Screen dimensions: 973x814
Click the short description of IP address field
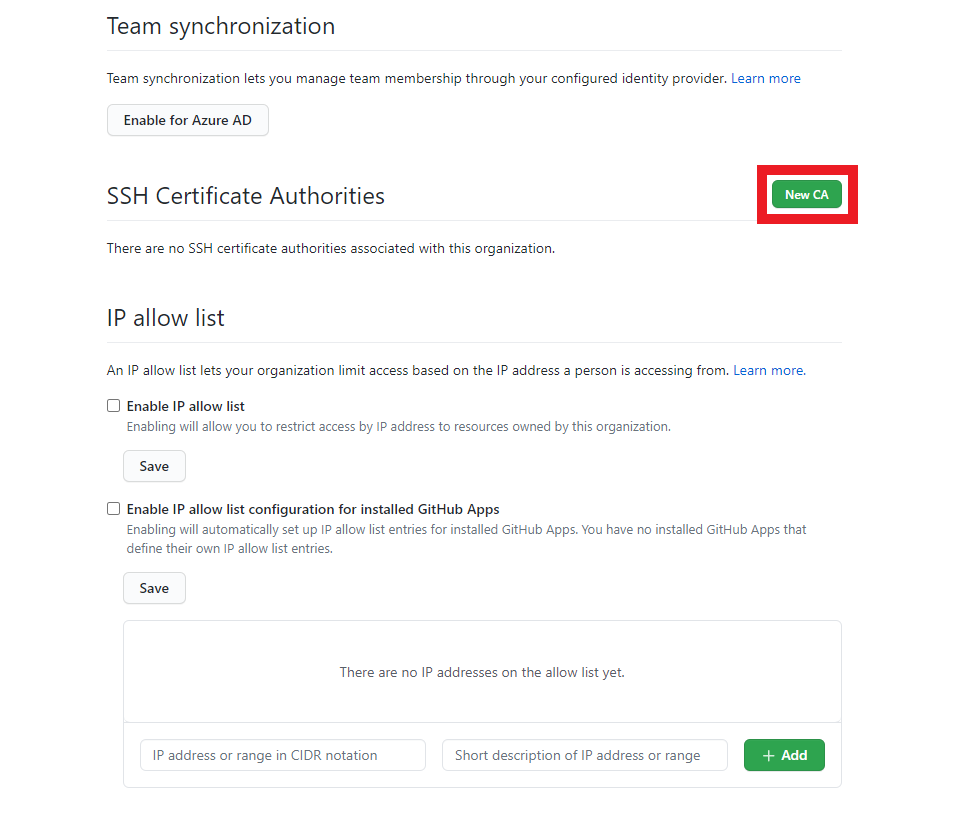coord(584,755)
